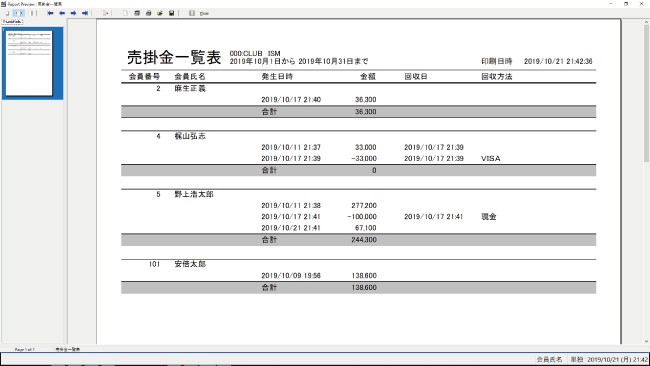
Task: Click amount 67,100
Action: click(366, 228)
